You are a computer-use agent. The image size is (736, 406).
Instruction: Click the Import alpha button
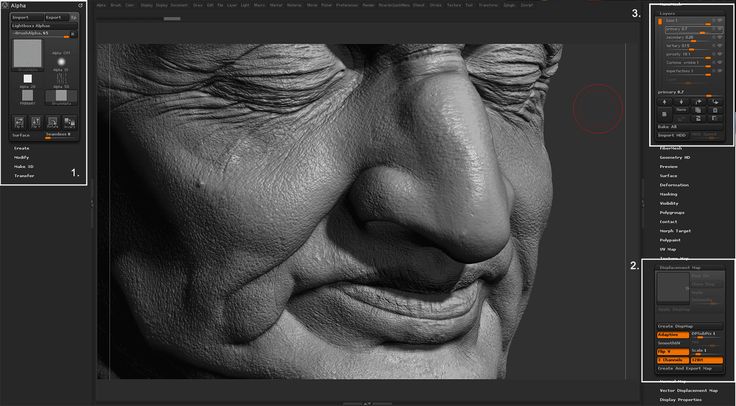point(27,17)
